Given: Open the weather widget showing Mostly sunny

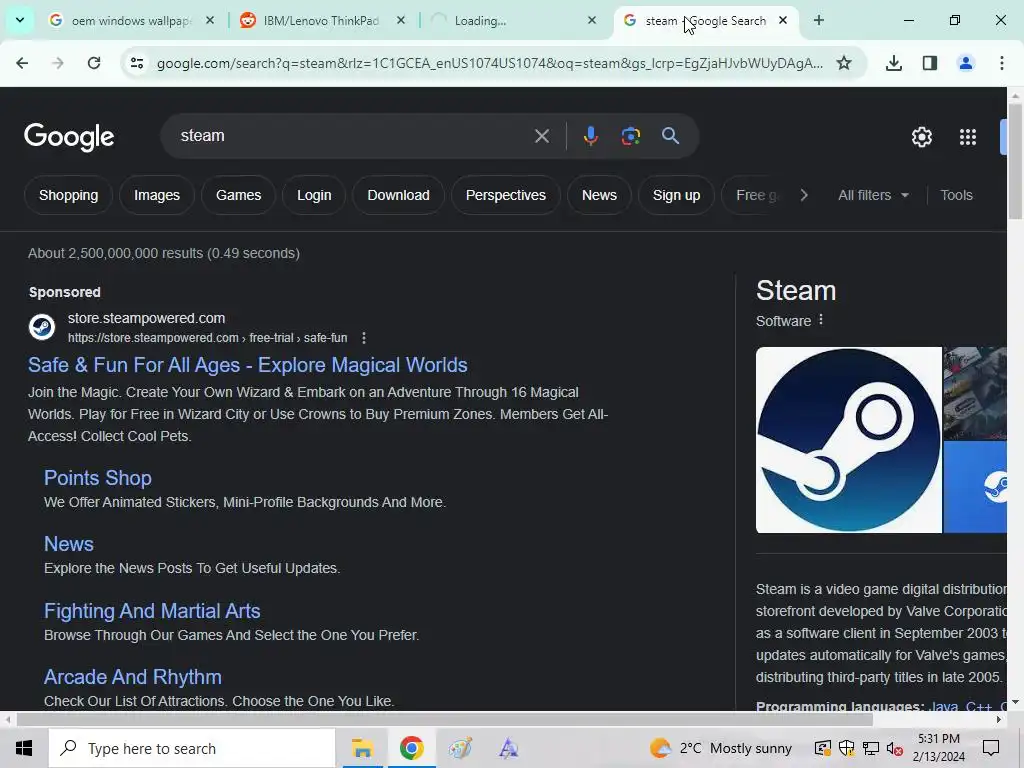Looking at the screenshot, I should [x=720, y=748].
